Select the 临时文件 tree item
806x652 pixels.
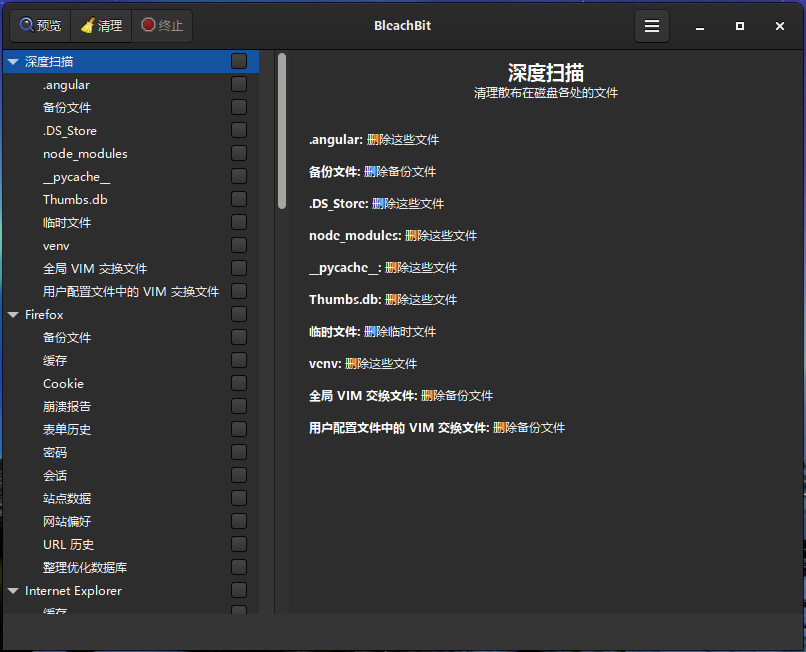tap(67, 223)
